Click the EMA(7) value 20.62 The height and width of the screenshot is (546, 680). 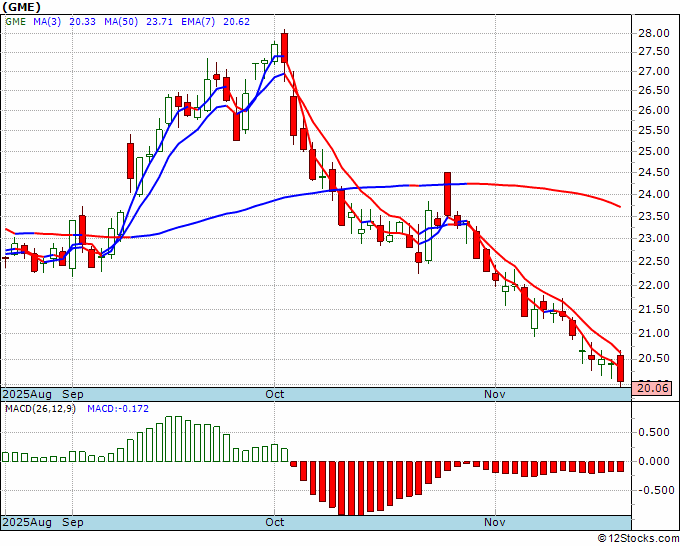(236, 21)
